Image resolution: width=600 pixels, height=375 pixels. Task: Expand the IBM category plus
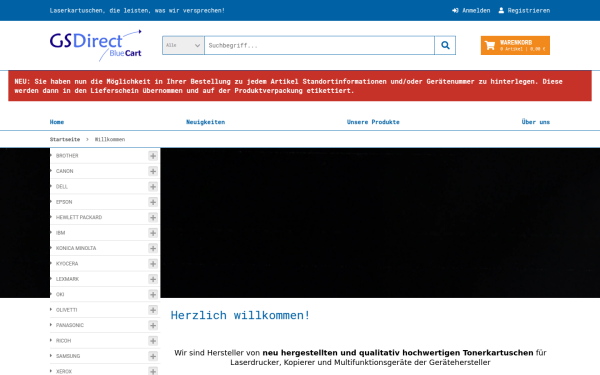(x=153, y=233)
